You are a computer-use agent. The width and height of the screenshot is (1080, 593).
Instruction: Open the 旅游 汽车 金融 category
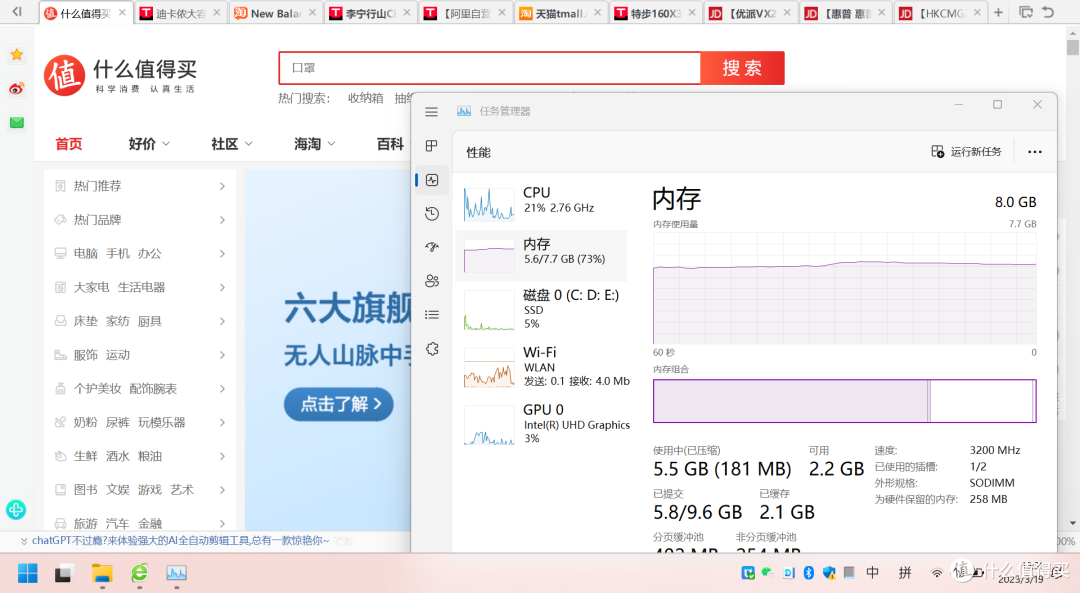click(x=141, y=522)
